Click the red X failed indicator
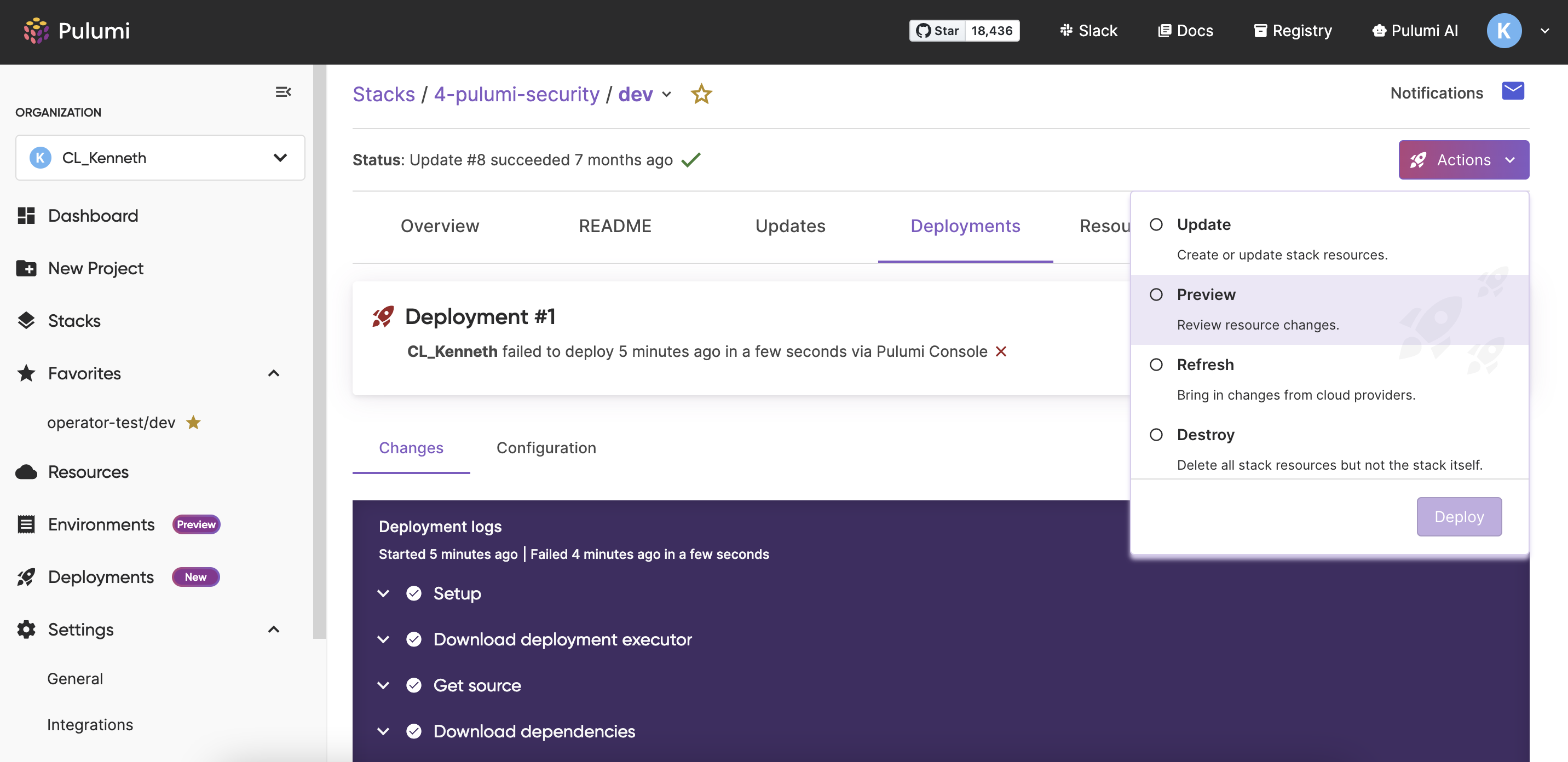Screen dimensions: 1568x762 (1001, 351)
